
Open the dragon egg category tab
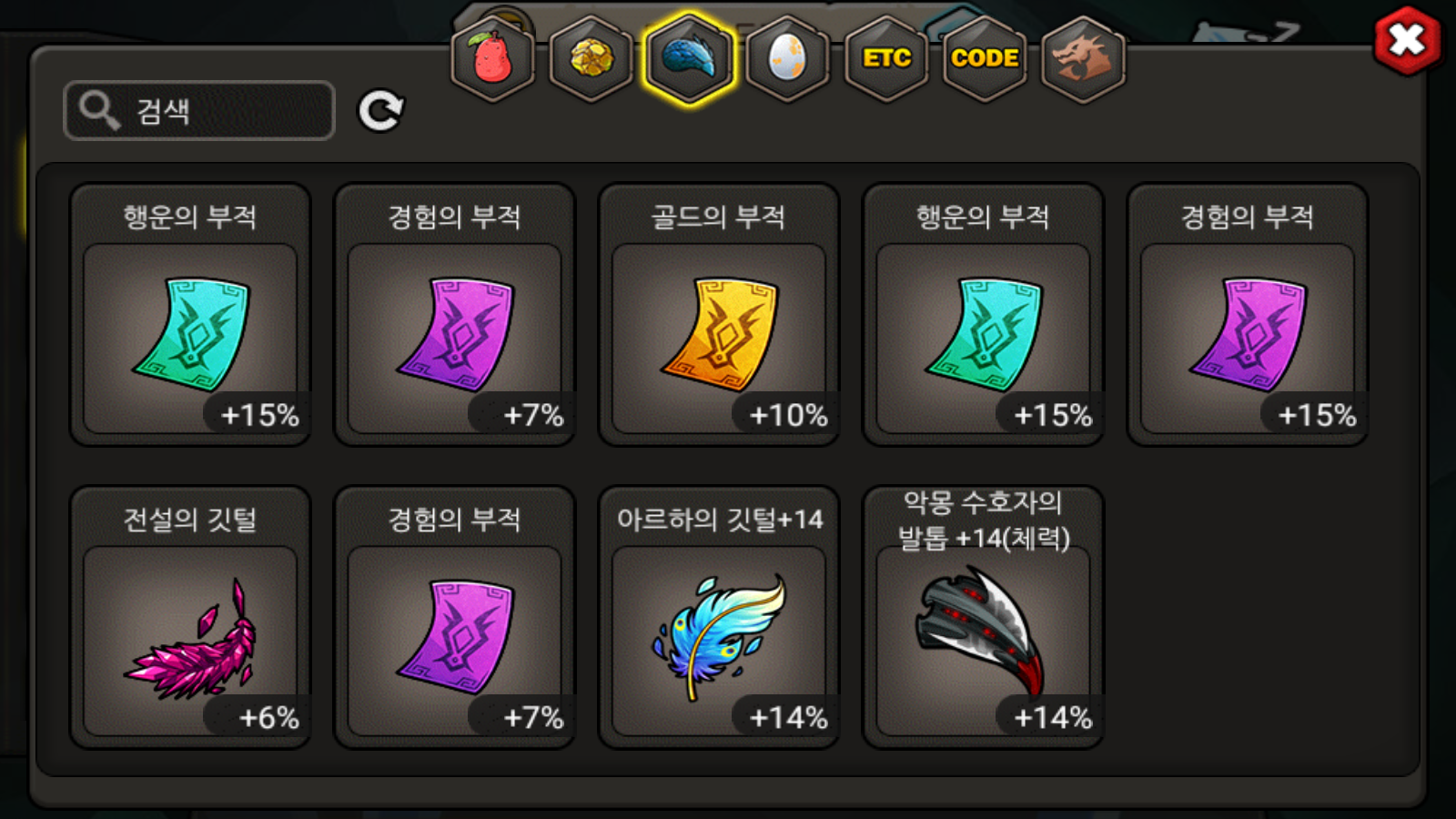787,58
